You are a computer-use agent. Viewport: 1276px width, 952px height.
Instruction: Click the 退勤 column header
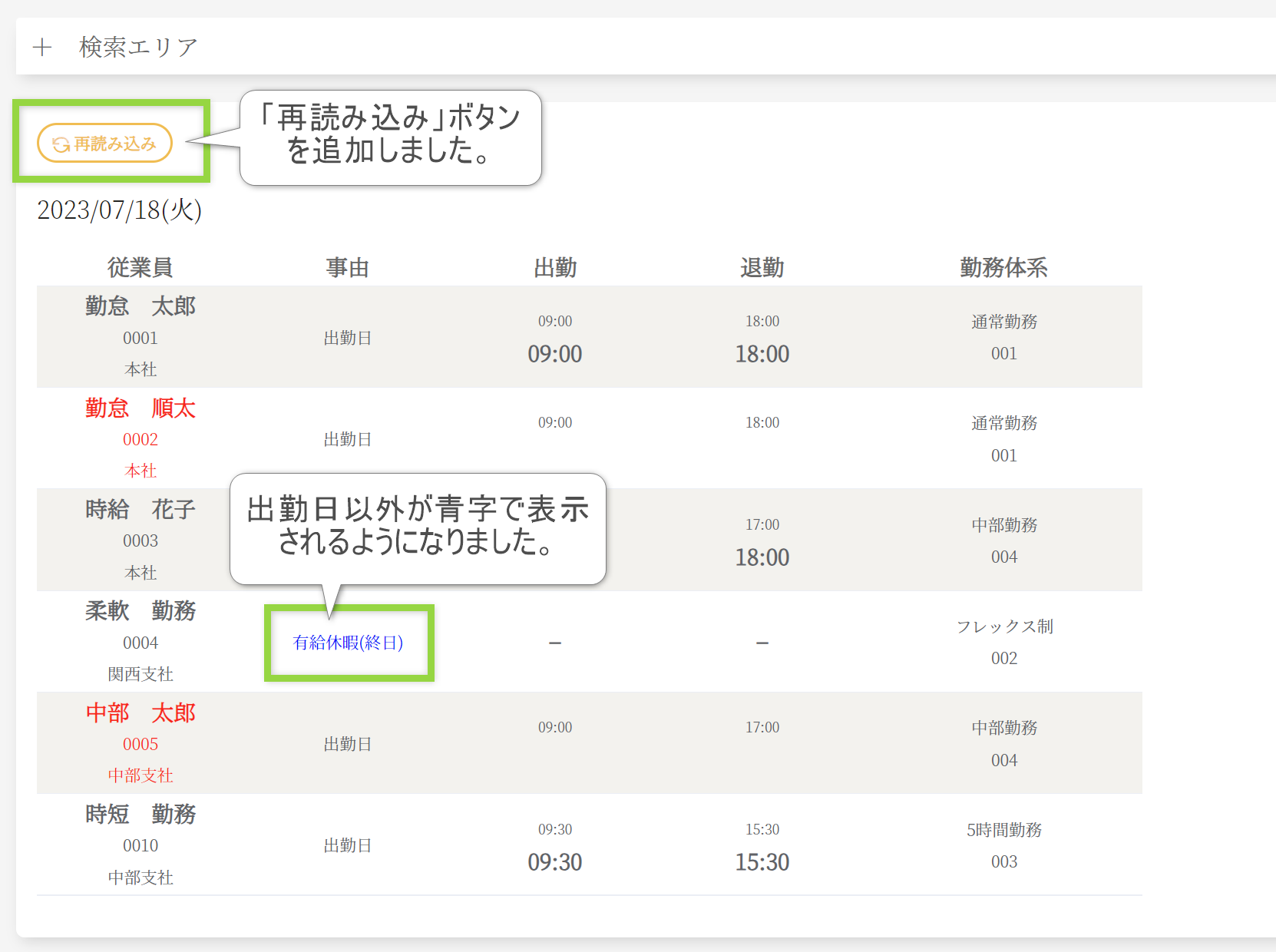pos(762,267)
